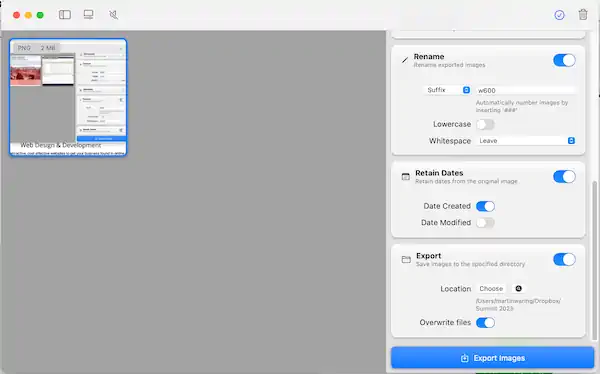The image size is (600, 374).
Task: Open the Whitespace Leave dropdown
Action: [x=526, y=141]
